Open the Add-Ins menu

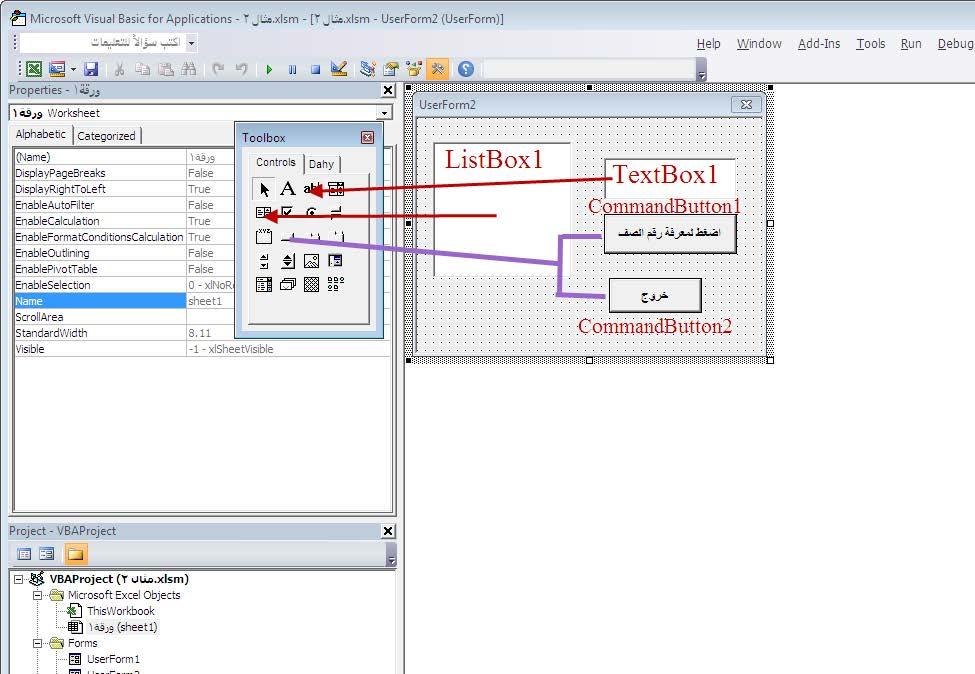(x=819, y=44)
